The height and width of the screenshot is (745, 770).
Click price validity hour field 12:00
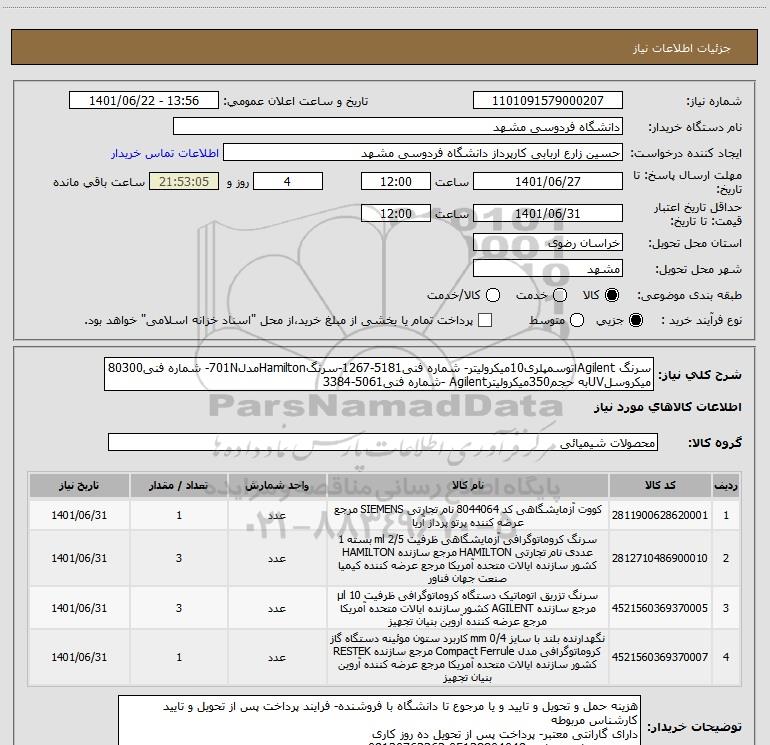point(396,214)
